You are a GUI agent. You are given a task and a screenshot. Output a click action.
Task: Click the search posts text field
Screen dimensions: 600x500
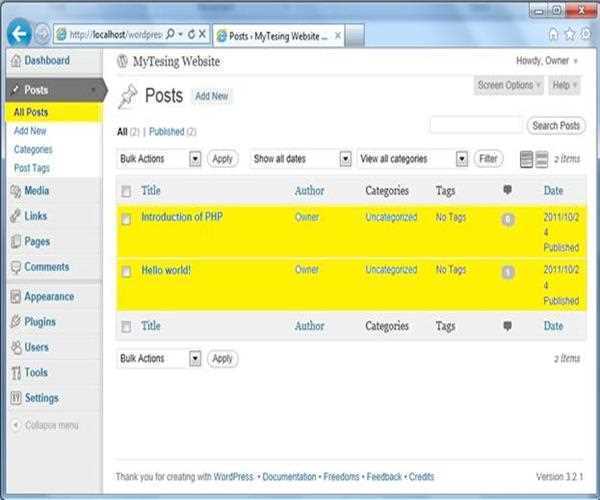coord(476,125)
